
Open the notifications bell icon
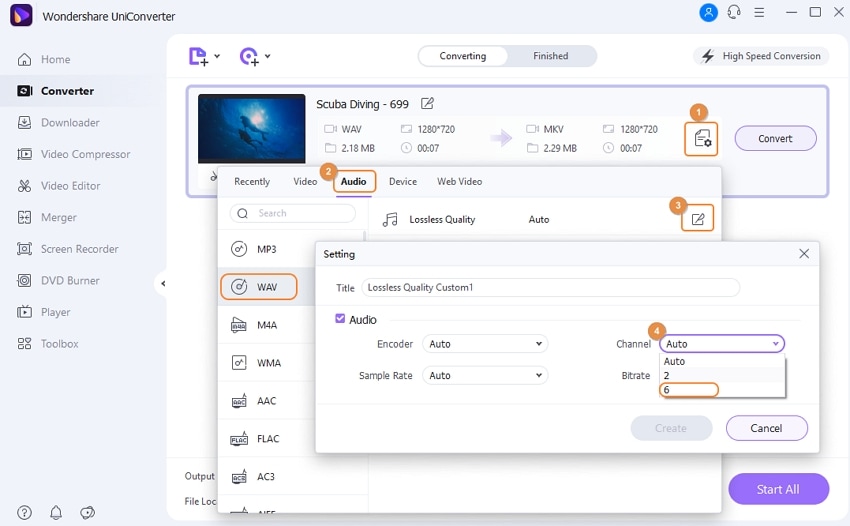tap(56, 512)
